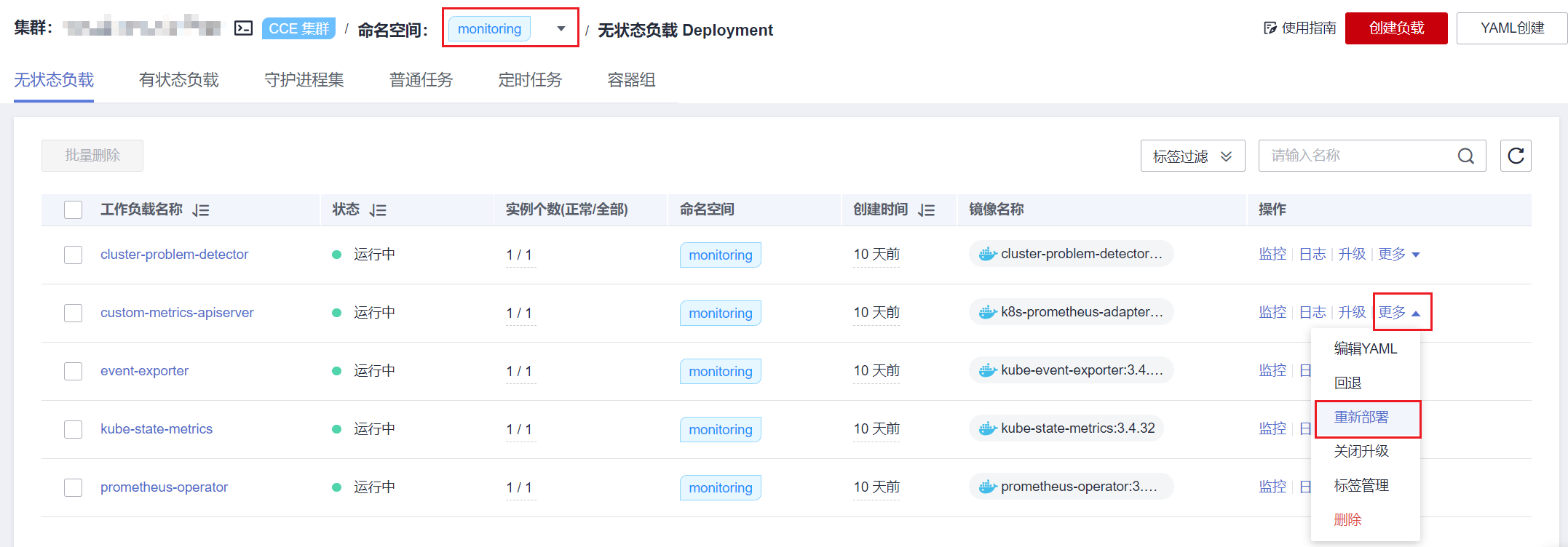Open the cluster terminal console icon
Screen dimensions: 1568x547
coord(243,28)
